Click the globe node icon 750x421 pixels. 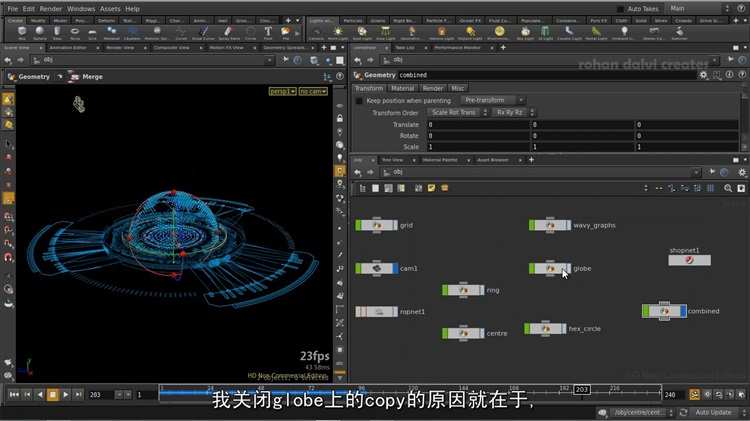pos(551,268)
